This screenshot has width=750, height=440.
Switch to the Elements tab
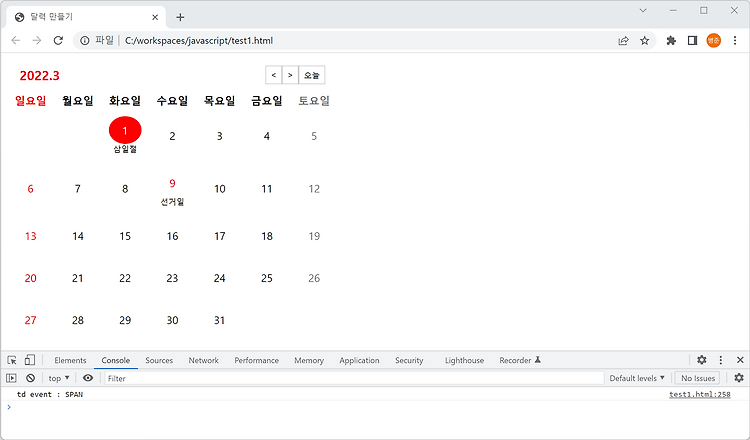coord(70,361)
